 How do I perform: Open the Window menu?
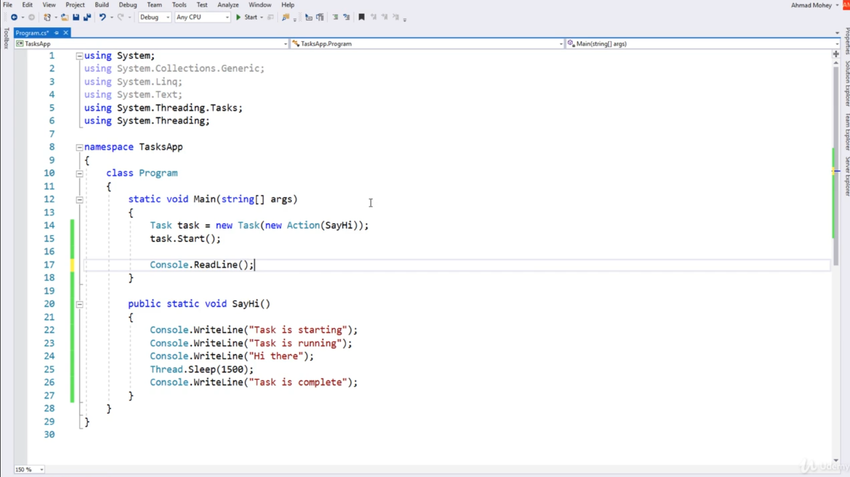pyautogui.click(x=260, y=5)
